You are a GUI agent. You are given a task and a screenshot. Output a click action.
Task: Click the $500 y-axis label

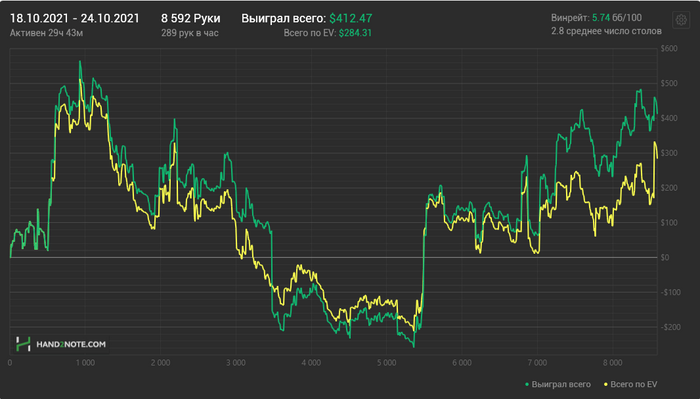(669, 83)
